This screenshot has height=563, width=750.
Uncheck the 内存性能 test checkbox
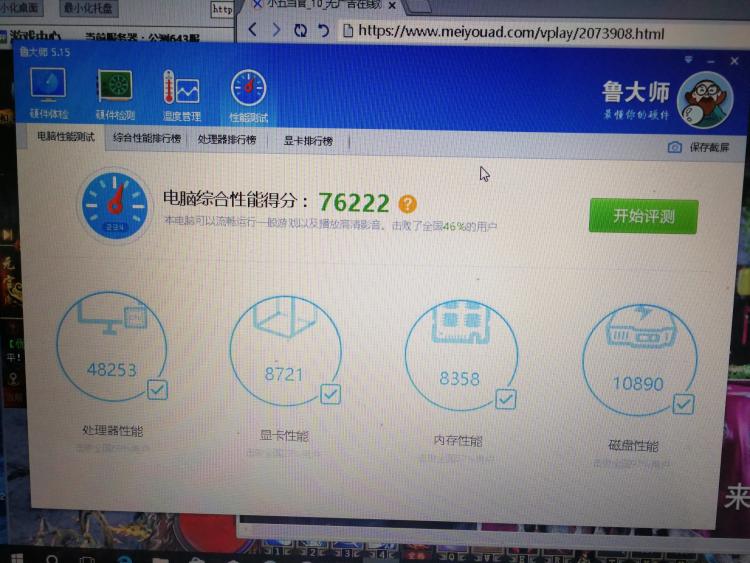point(506,399)
